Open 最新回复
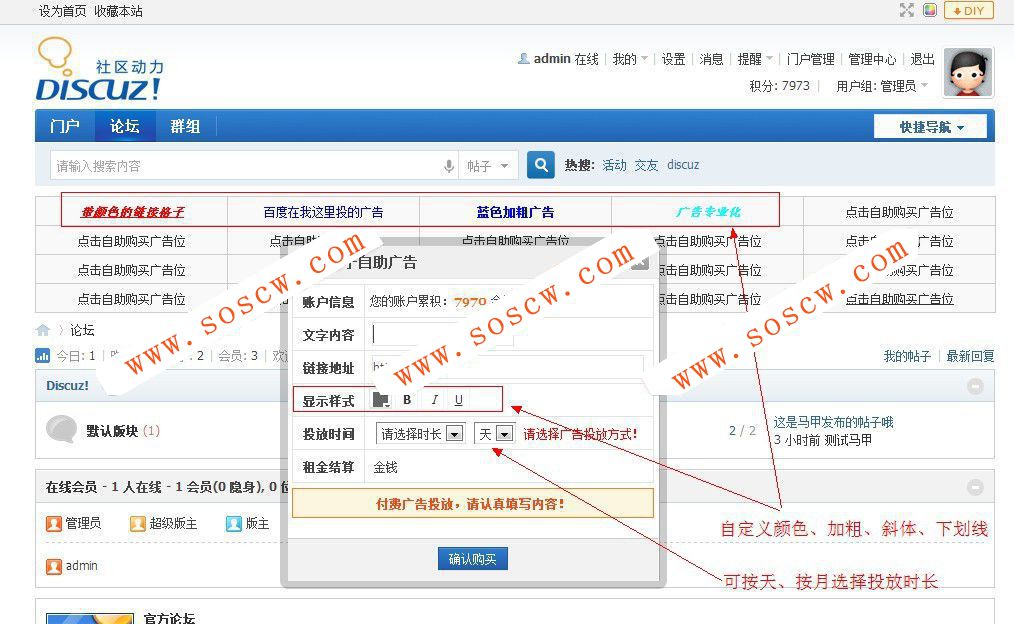 click(970, 356)
